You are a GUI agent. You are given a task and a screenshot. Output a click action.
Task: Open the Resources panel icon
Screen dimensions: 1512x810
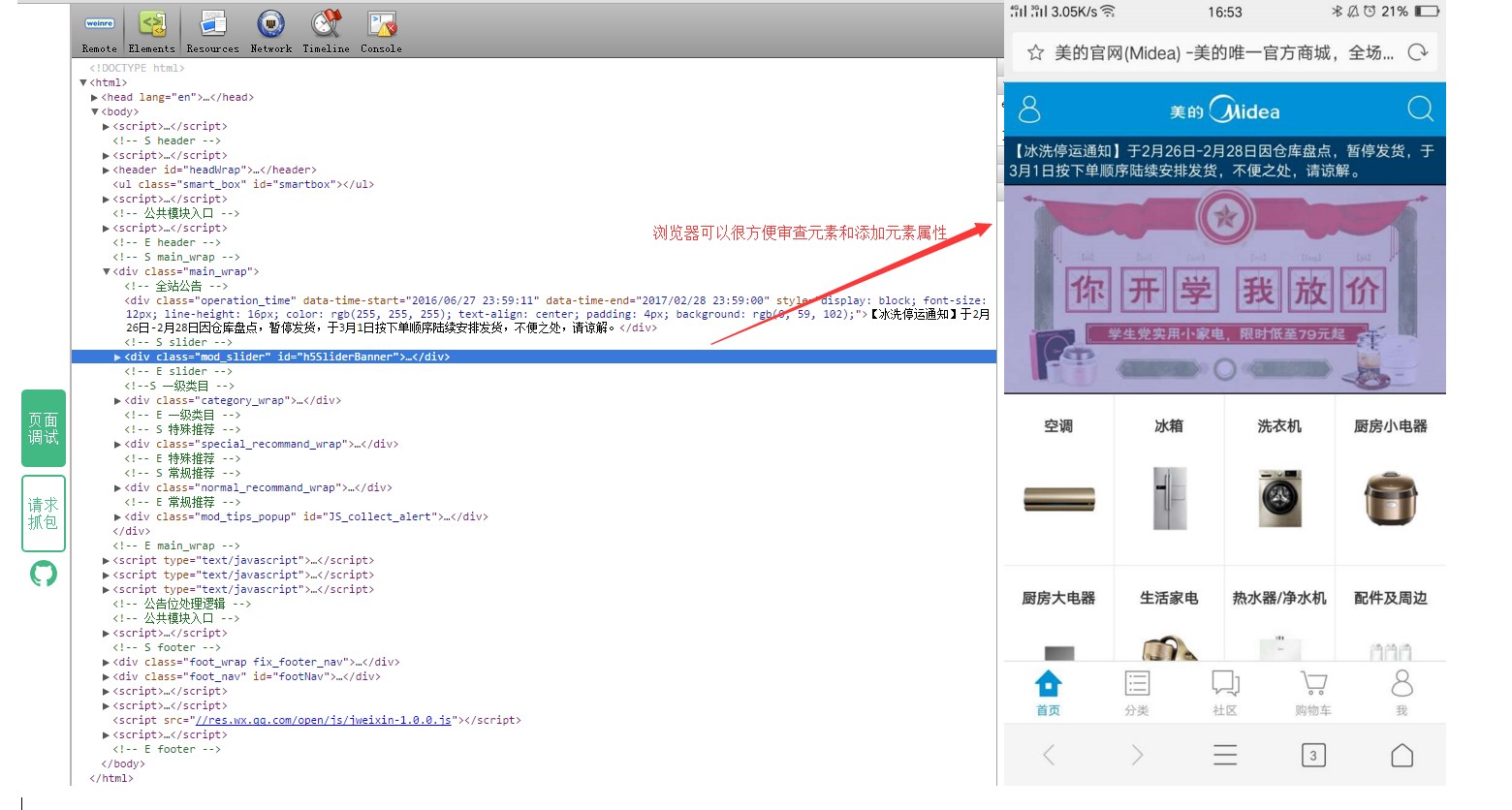tap(212, 31)
